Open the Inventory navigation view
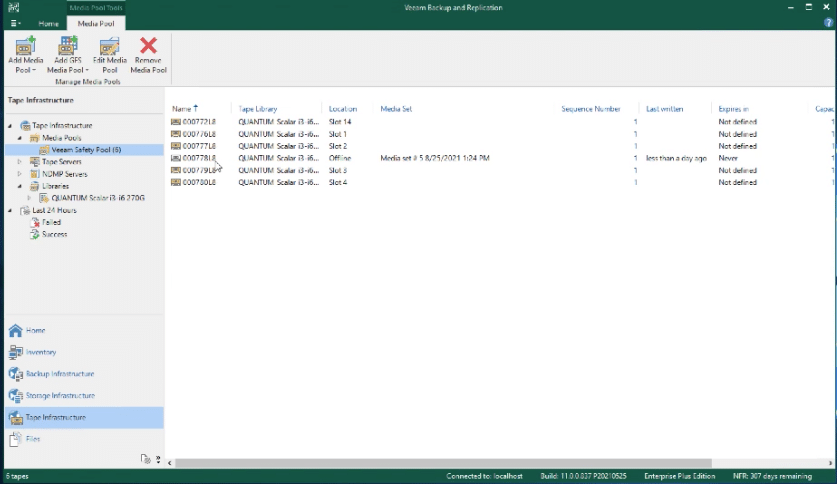 84,352
